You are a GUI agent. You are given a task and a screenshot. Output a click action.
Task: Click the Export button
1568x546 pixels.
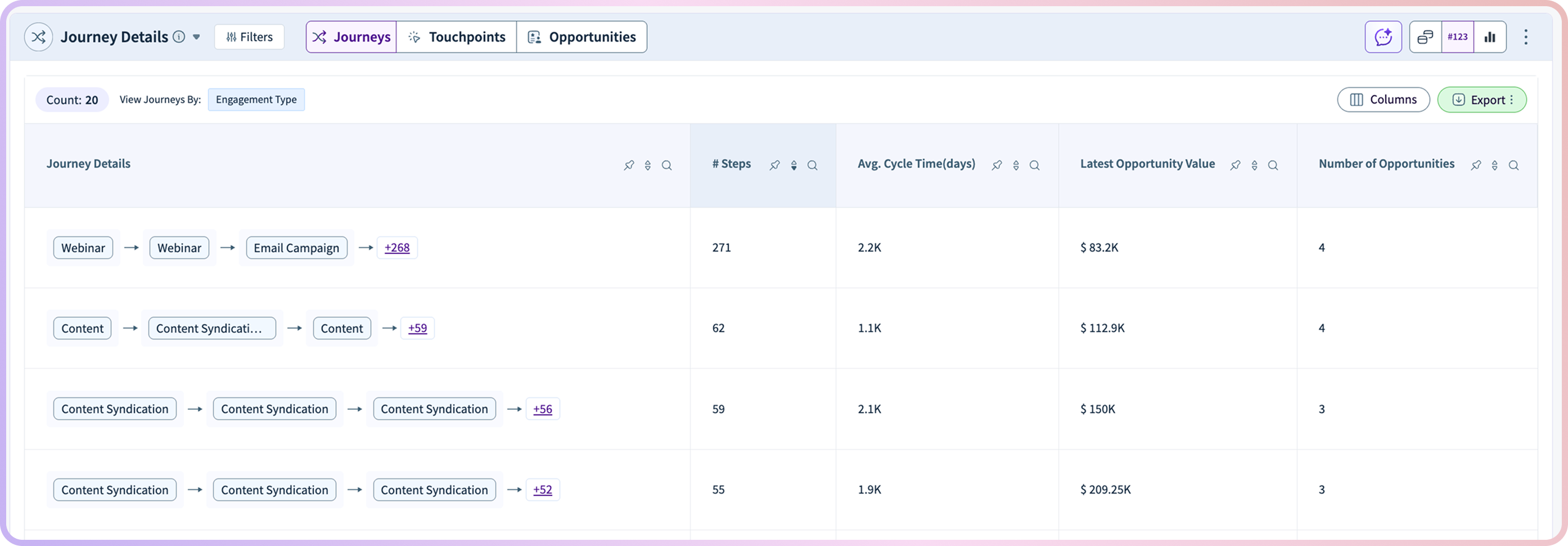[1482, 99]
